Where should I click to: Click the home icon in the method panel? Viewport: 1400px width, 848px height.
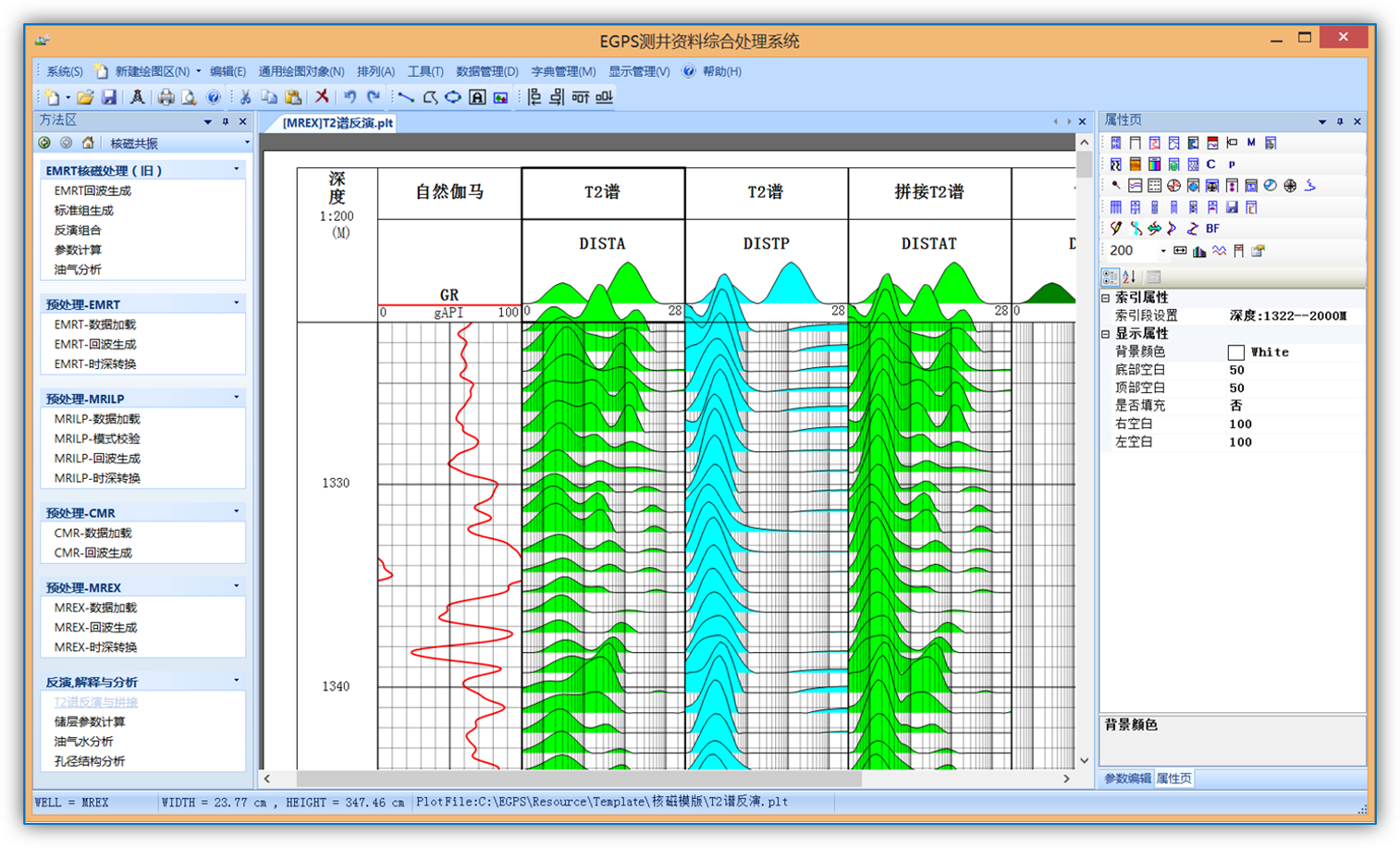coord(88,143)
